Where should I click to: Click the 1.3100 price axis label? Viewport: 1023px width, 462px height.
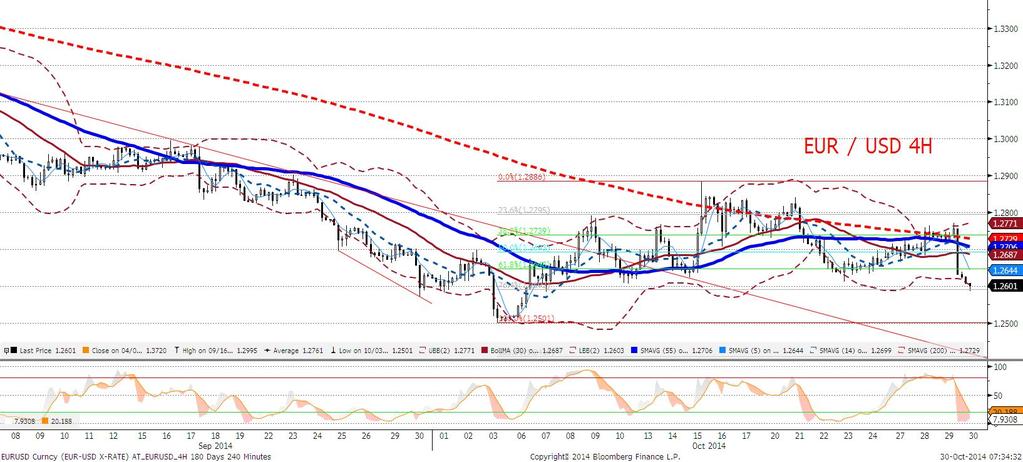click(1004, 102)
